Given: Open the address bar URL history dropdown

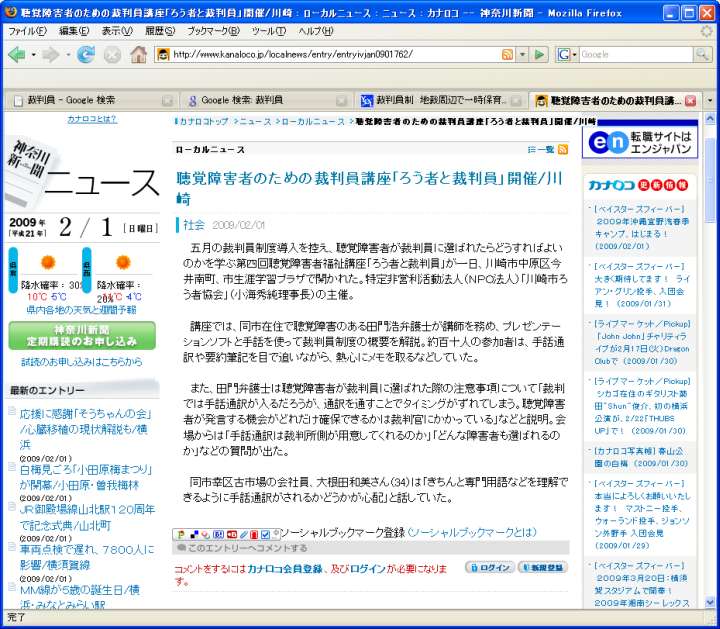Looking at the screenshot, I should tap(522, 54).
